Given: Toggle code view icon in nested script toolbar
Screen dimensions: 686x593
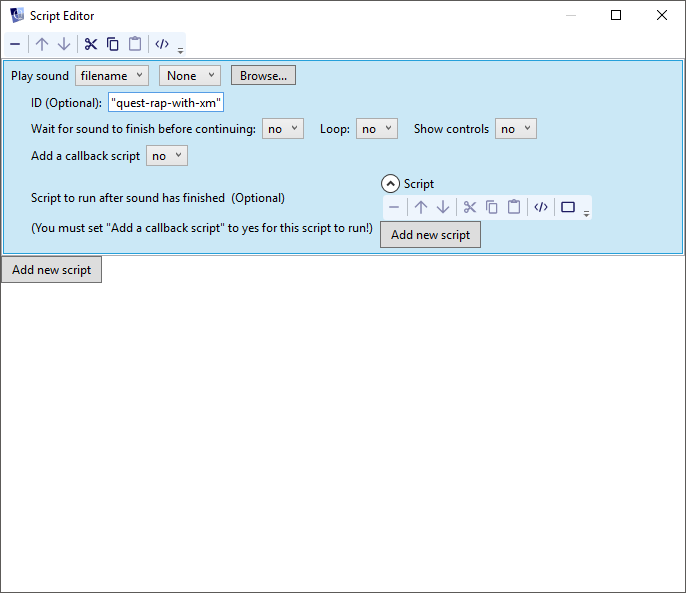Looking at the screenshot, I should pos(541,207).
